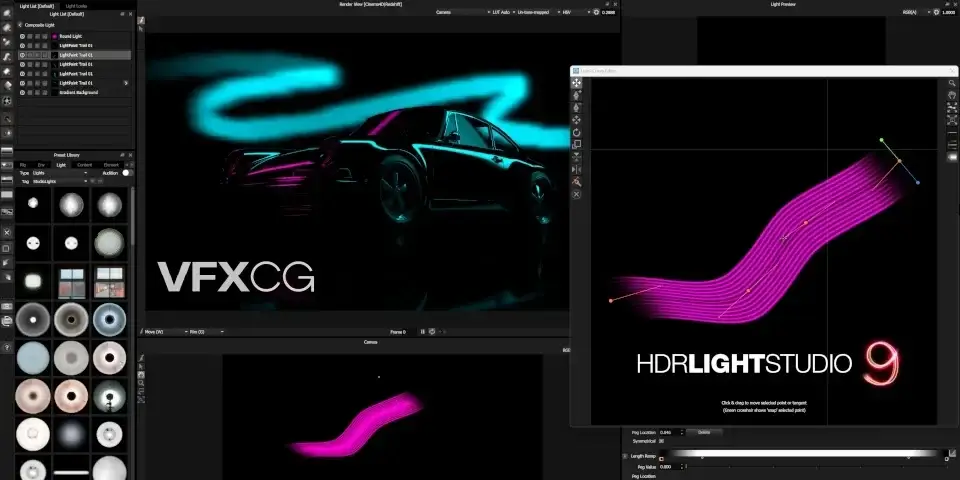
Task: Select the move point tool in curve editor
Action: pyautogui.click(x=576, y=82)
